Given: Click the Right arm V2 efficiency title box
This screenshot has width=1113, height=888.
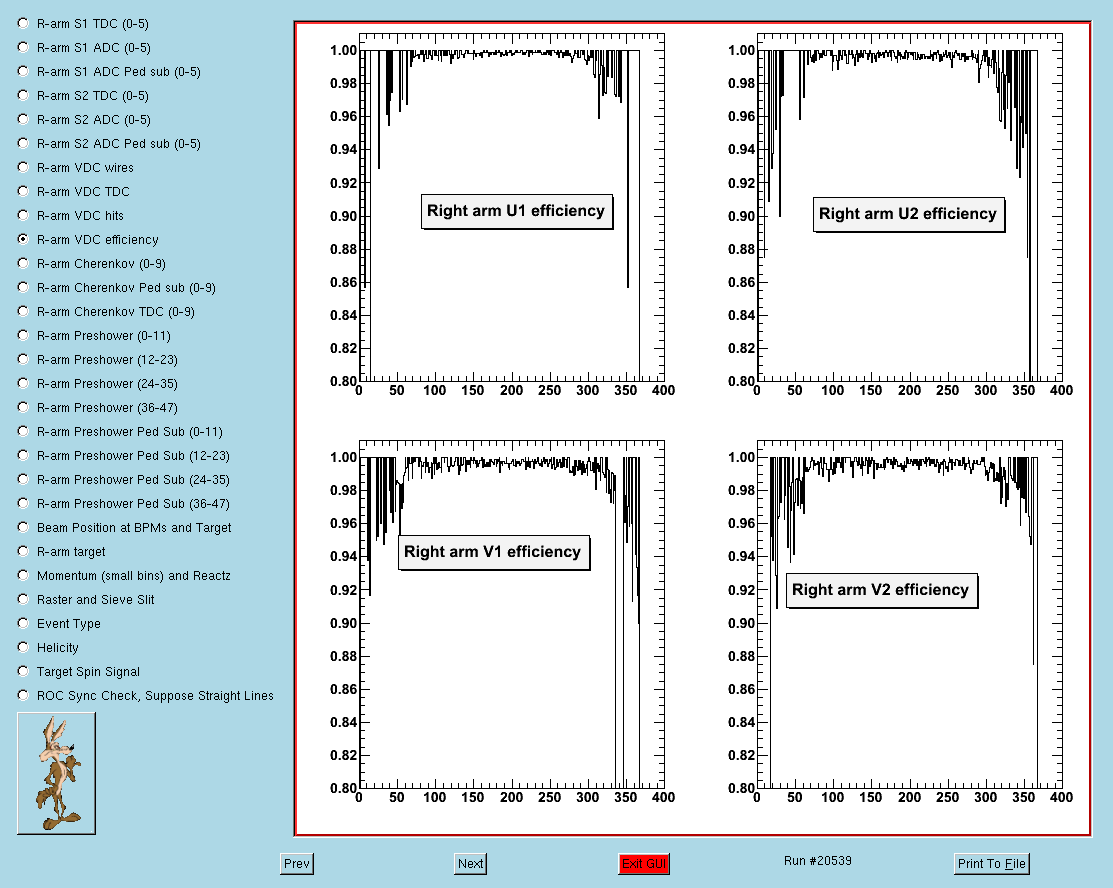Looking at the screenshot, I should pos(881,591).
